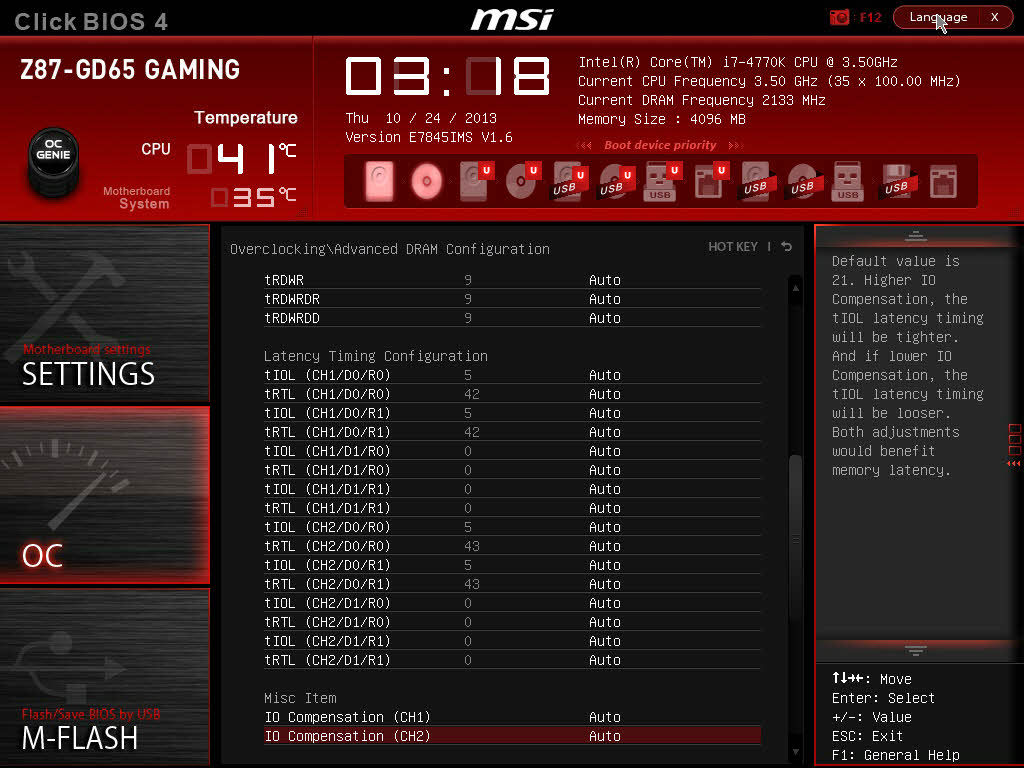Open IO Compensation (CH2) Auto value
Viewport: 1024px width, 768px height.
[x=604, y=736]
